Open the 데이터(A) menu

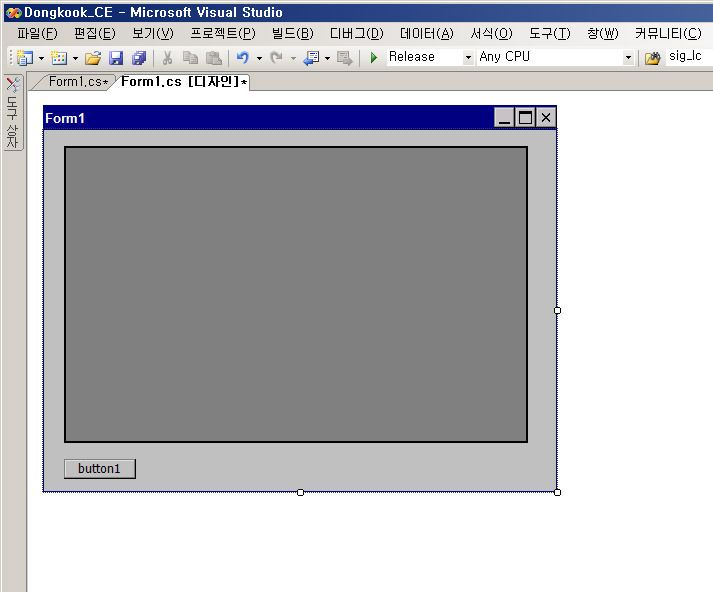coord(427,34)
